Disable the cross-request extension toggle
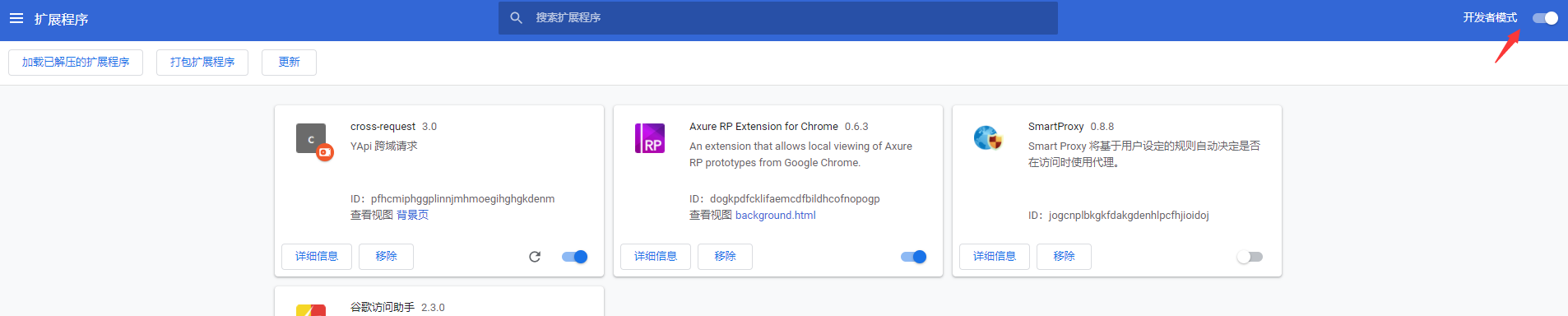Screen dimensions: 1568x316 [x=575, y=257]
